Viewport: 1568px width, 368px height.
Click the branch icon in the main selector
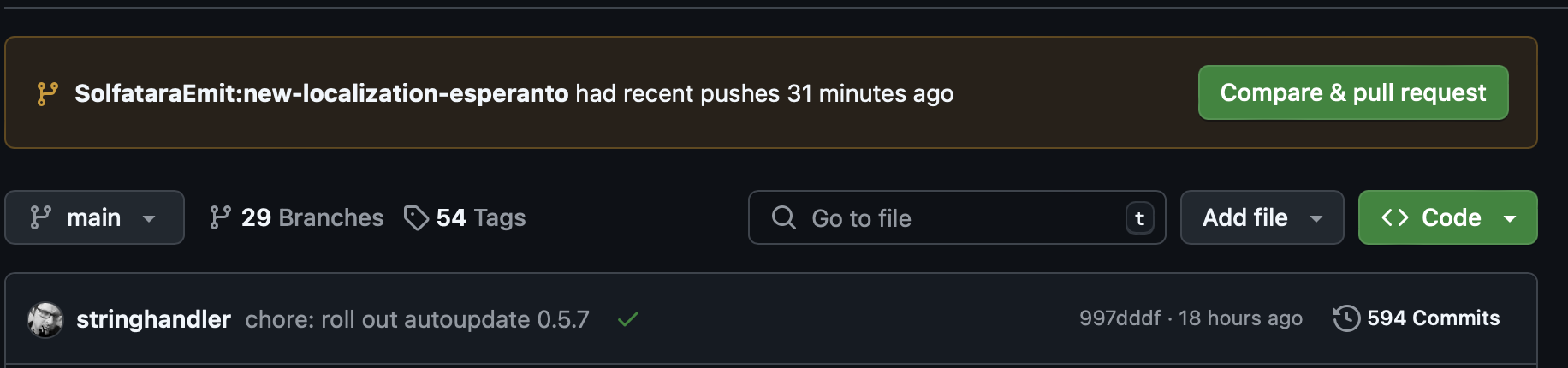(x=40, y=217)
